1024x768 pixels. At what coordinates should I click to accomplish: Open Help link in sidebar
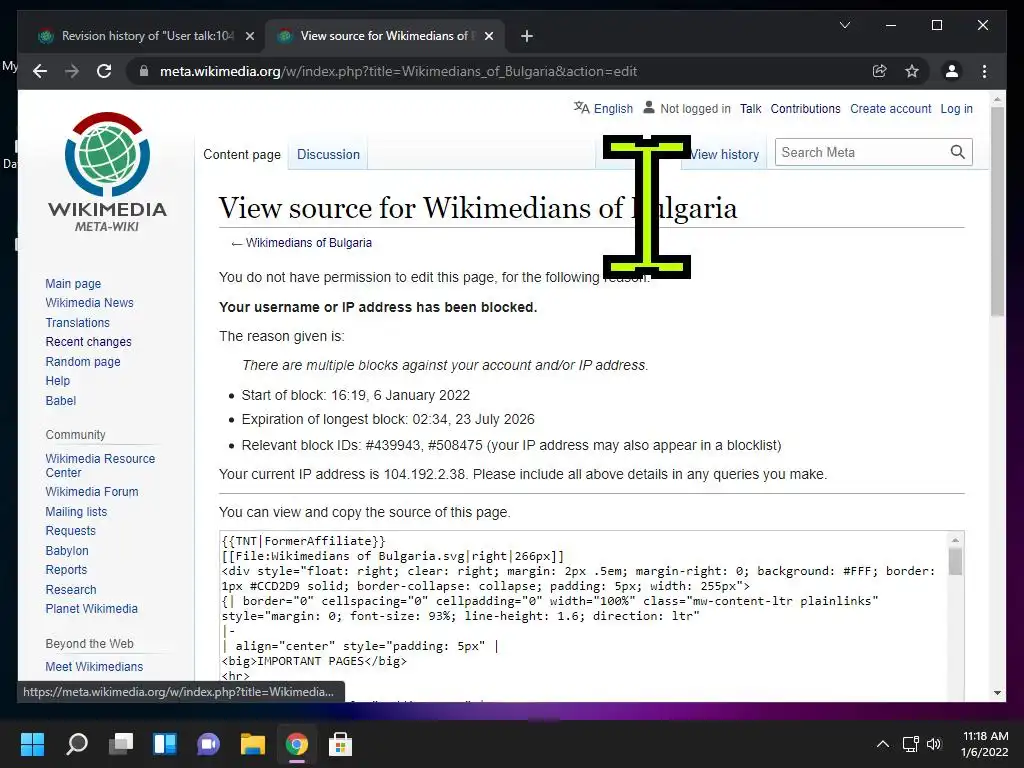pos(57,381)
